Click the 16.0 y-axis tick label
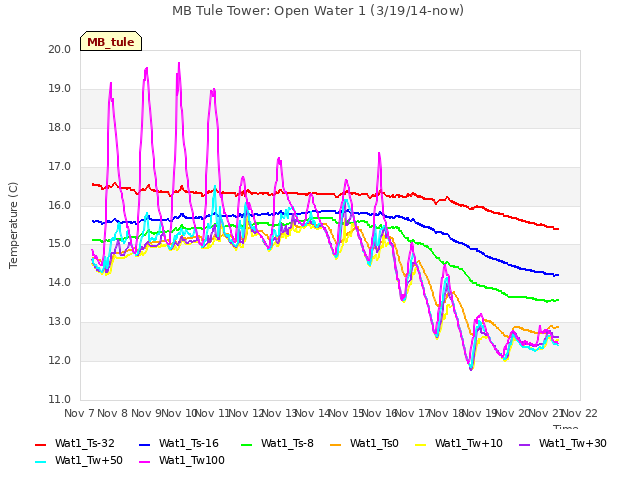Image resolution: width=640 pixels, height=480 pixels. [60, 205]
